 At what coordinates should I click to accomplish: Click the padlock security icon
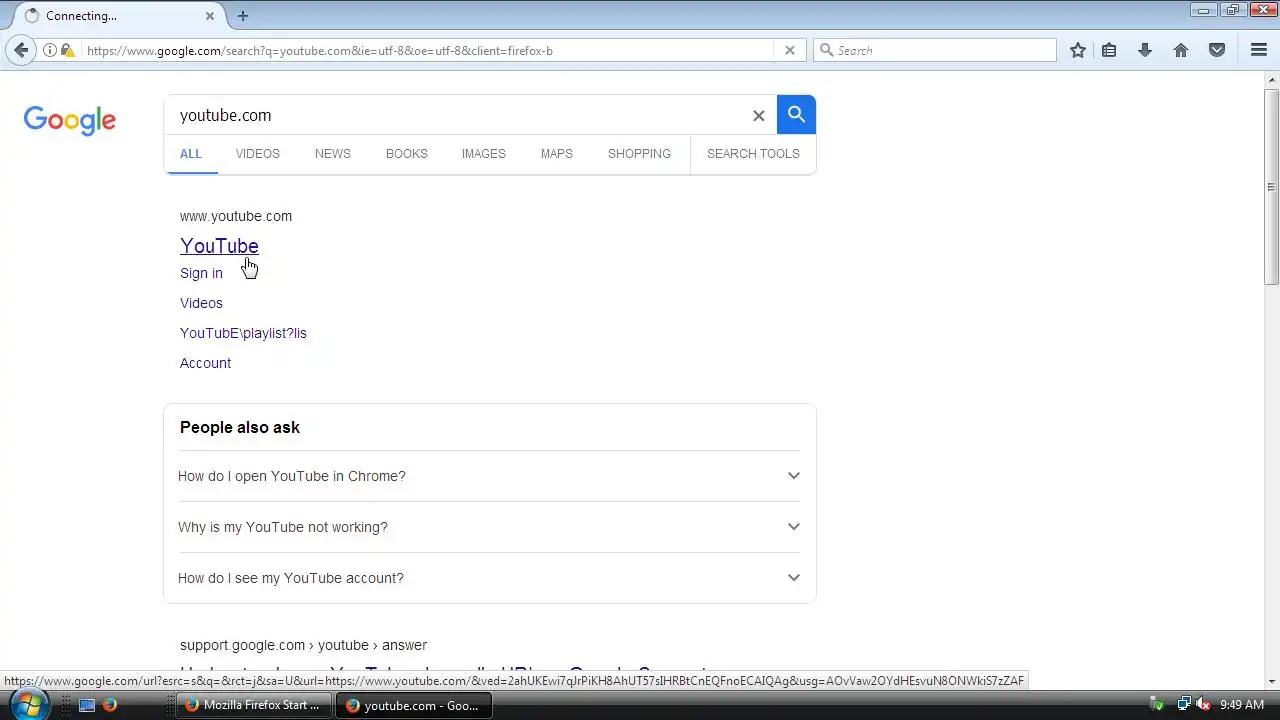coord(66,50)
